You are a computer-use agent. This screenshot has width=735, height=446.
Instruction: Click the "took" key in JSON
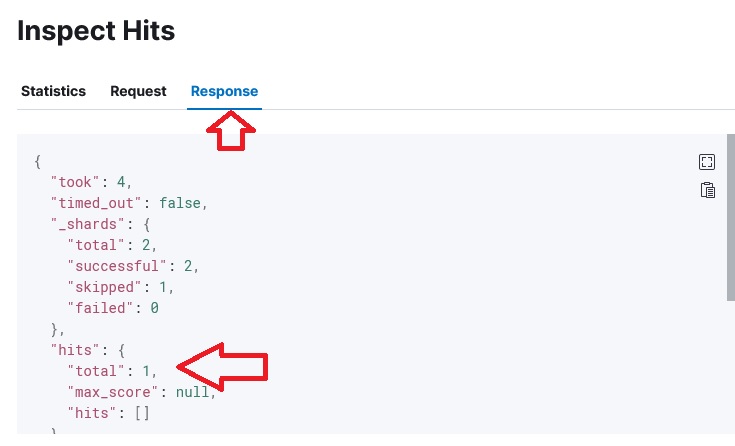click(75, 182)
